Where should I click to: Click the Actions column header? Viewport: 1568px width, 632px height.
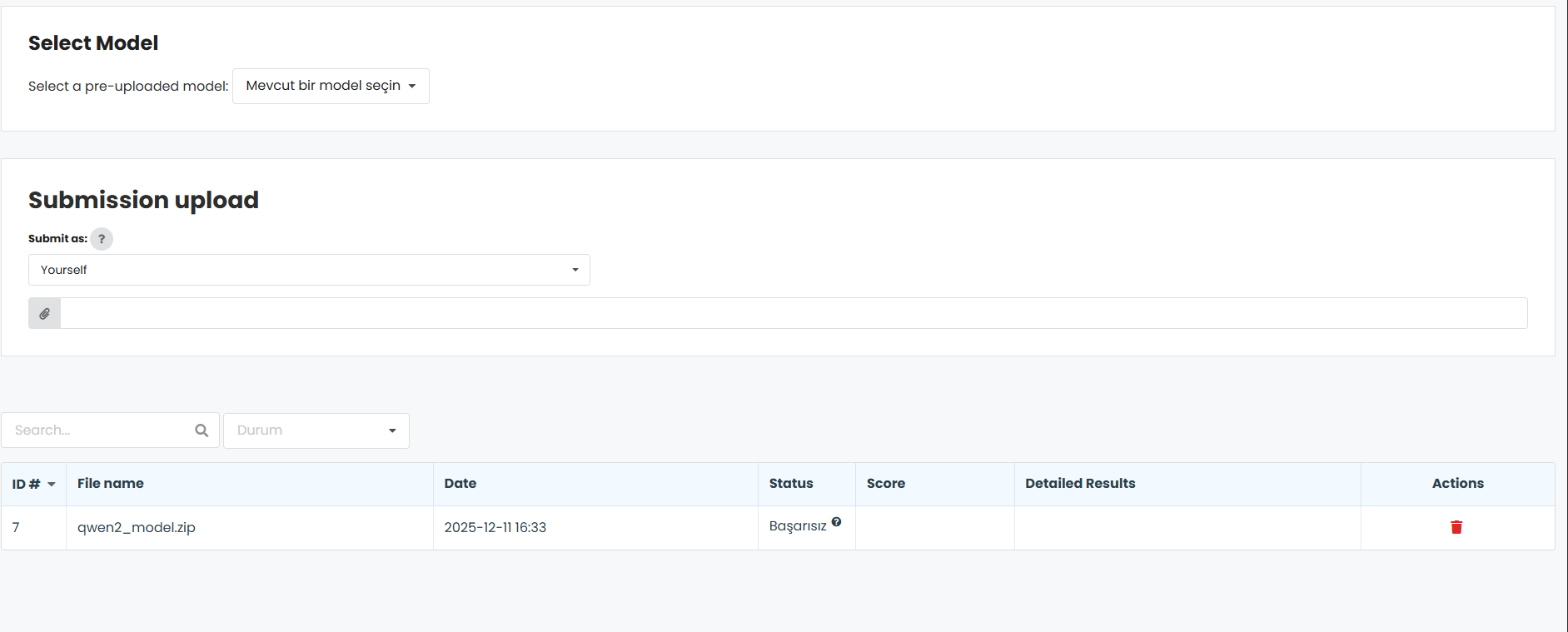coord(1457,484)
